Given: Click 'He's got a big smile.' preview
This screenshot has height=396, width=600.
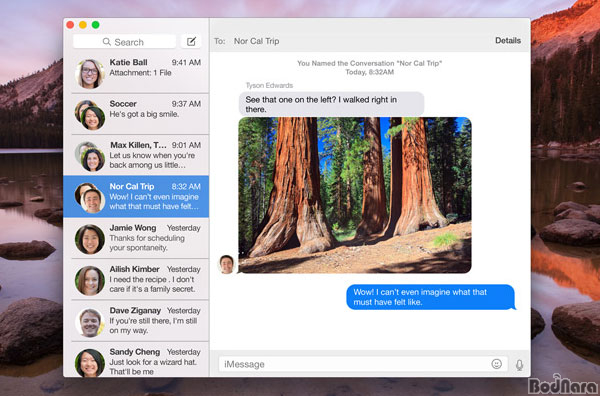Looking at the screenshot, I should click(x=144, y=114).
